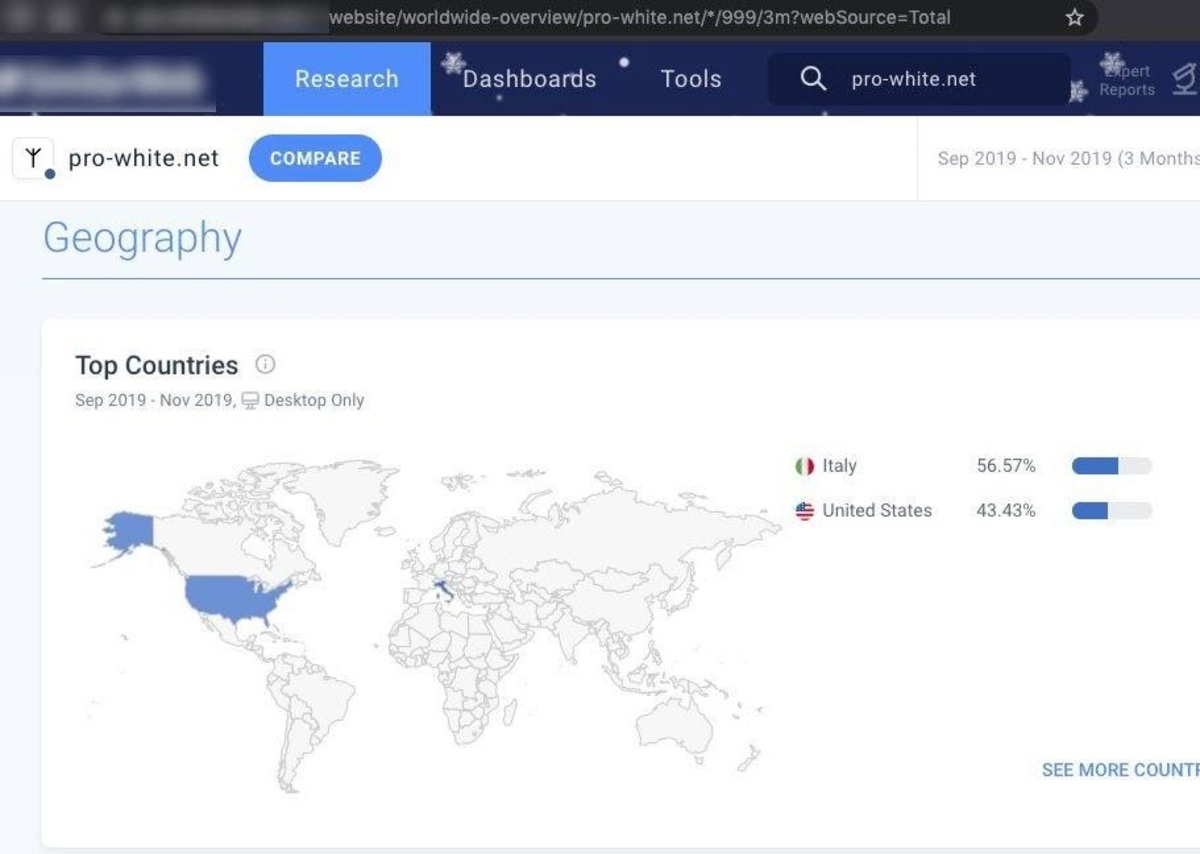Open the Top Countries info tooltip icon
The height and width of the screenshot is (854, 1200).
265,365
